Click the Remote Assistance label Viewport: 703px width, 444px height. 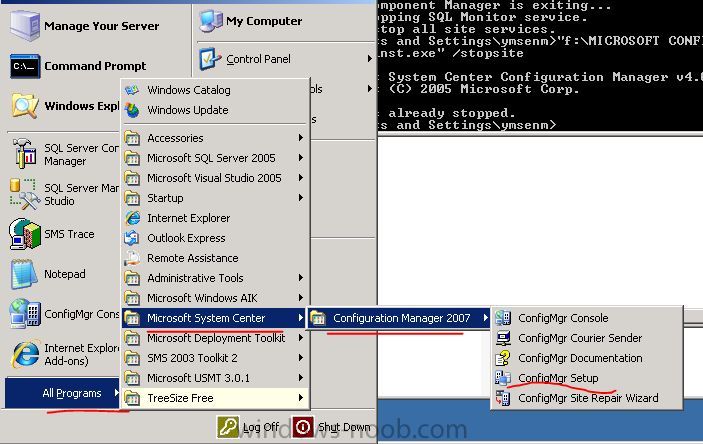pyautogui.click(x=193, y=258)
